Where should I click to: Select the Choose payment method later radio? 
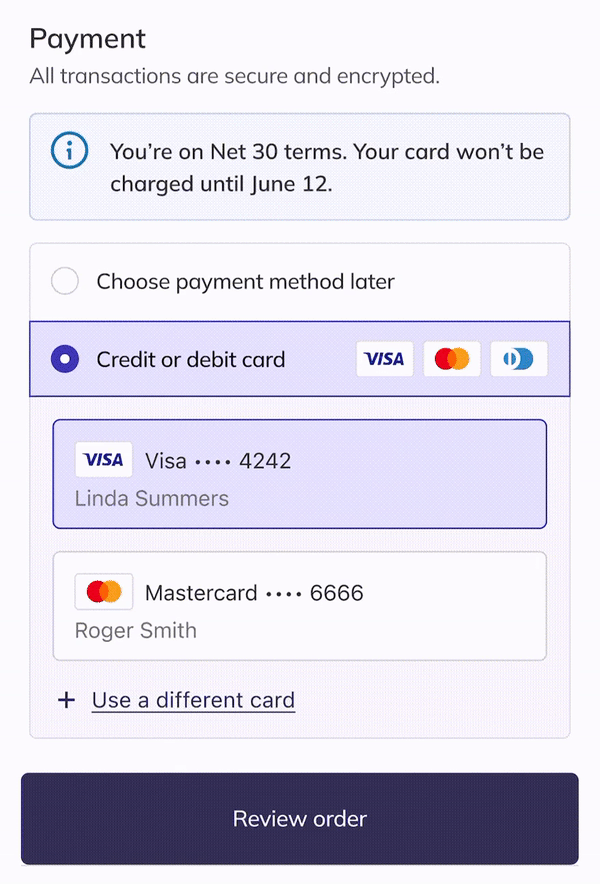65,282
